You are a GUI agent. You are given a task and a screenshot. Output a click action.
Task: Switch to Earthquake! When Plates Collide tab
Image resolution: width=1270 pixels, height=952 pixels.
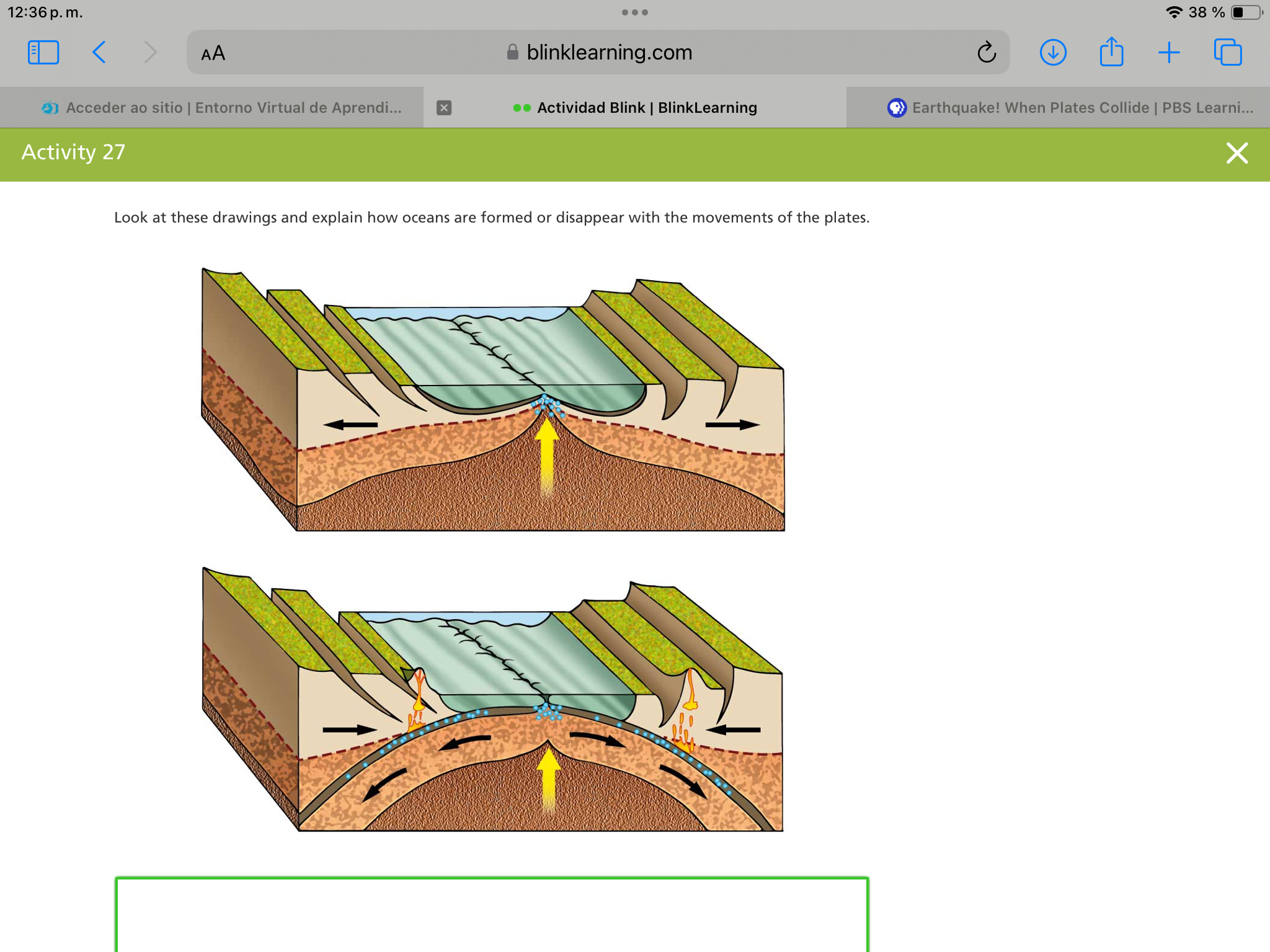[1070, 108]
